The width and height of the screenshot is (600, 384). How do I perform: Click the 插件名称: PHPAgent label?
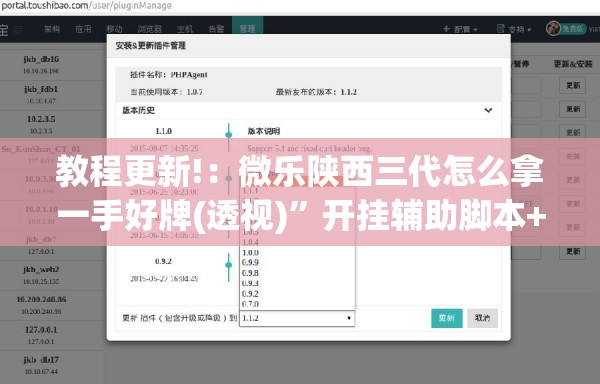pos(169,75)
